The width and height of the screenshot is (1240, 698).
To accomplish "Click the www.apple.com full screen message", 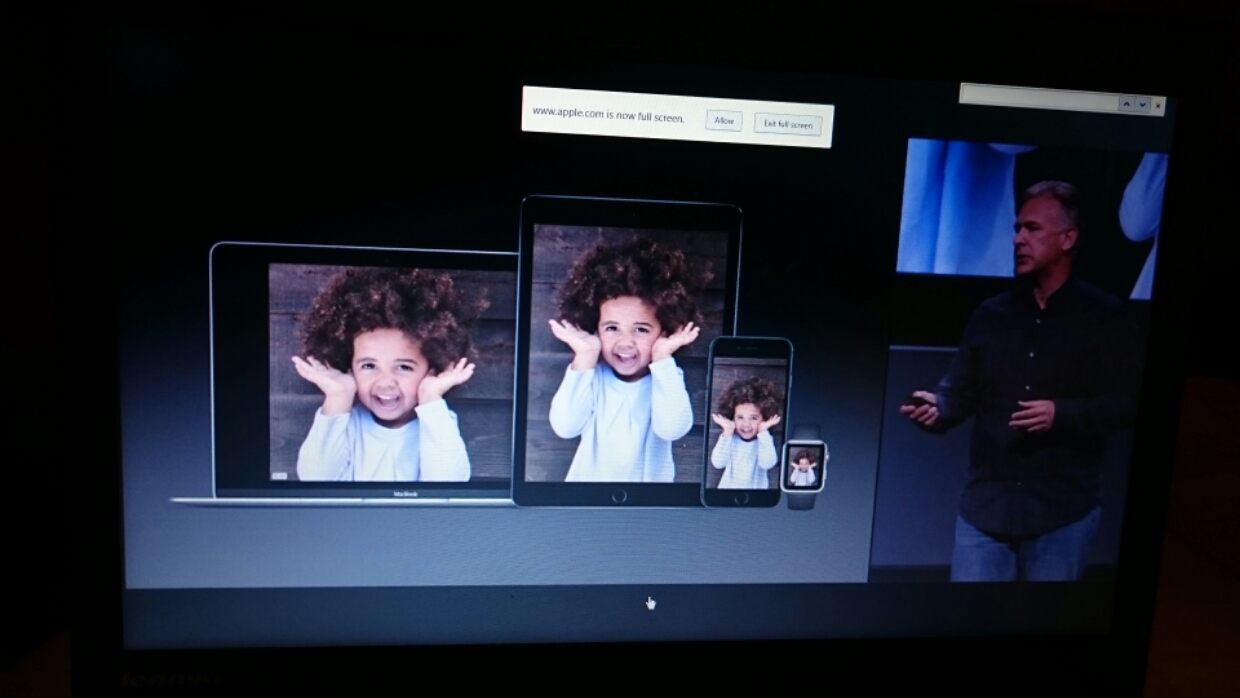I will pos(608,114).
